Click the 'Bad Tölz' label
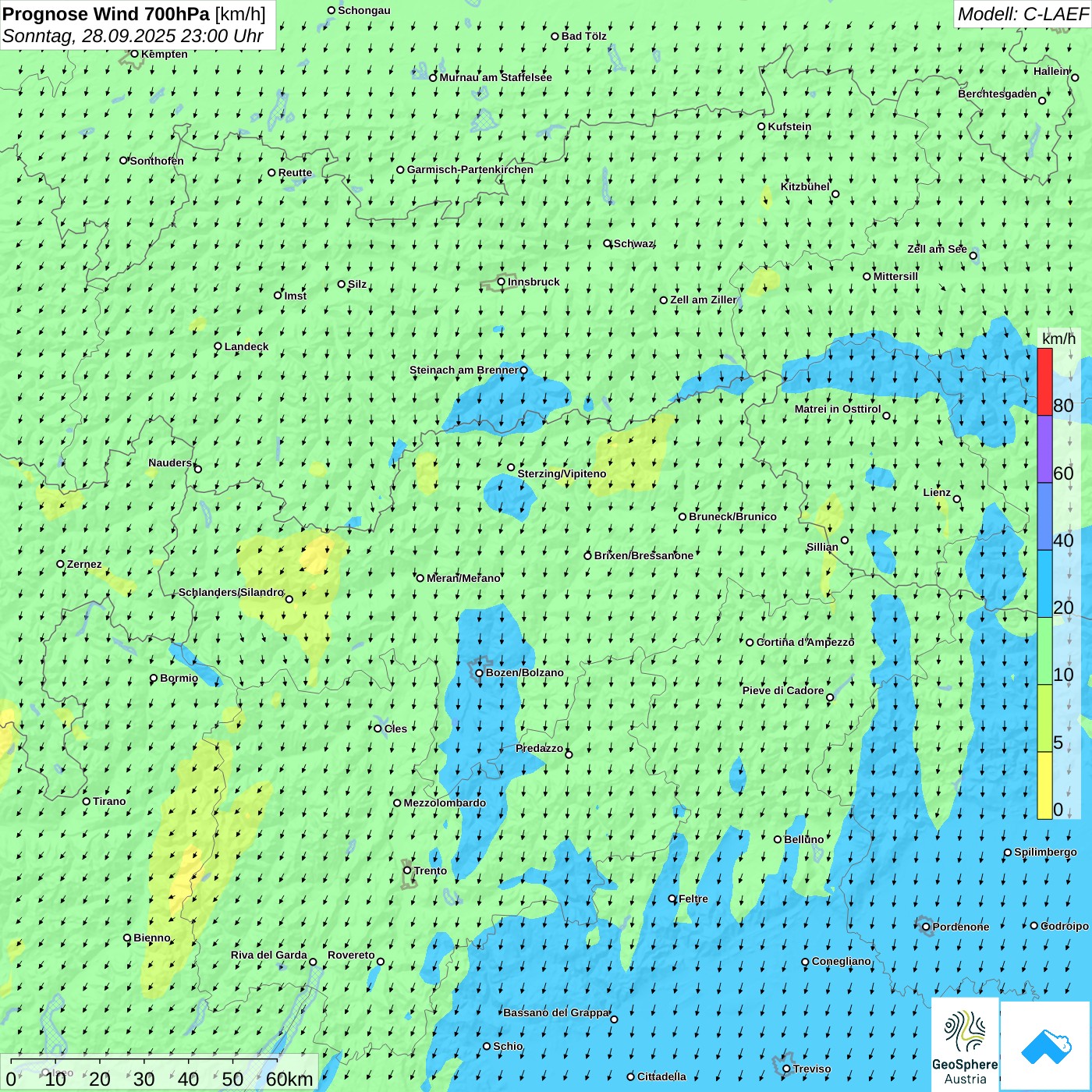The height and width of the screenshot is (1092, 1092). (x=584, y=36)
